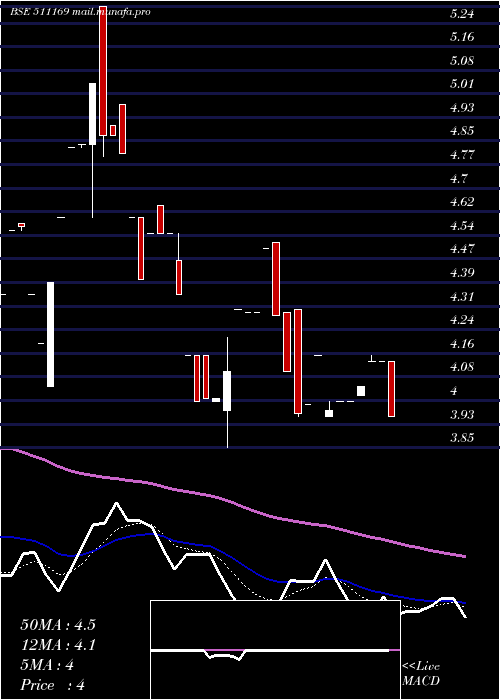
Task: Select the 3.85 price axis label
Action: 462,438
